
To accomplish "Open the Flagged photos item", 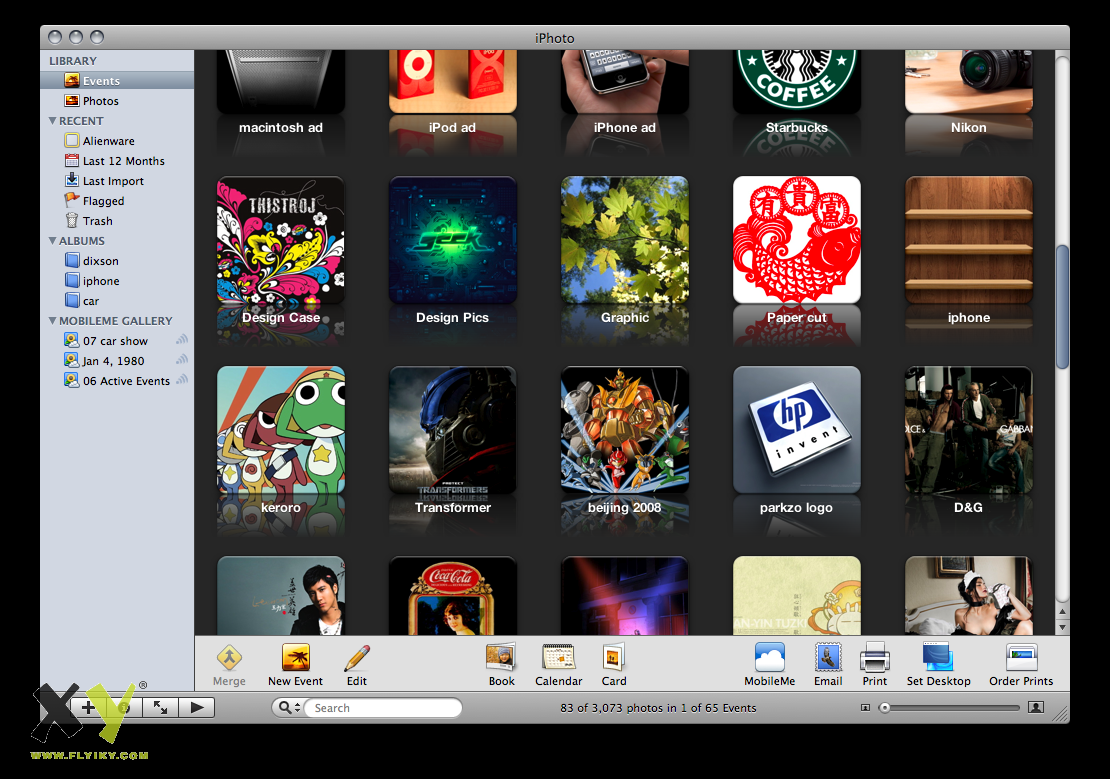I will [x=117, y=201].
